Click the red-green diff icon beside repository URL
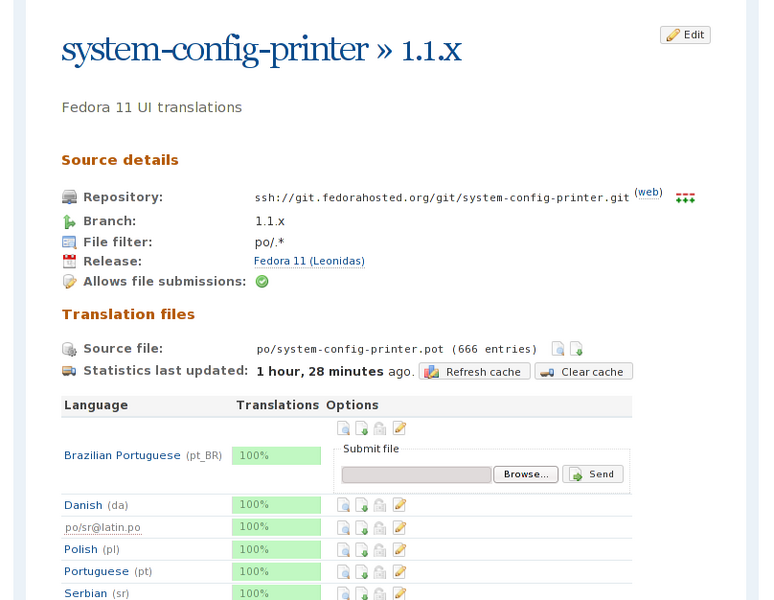 pyautogui.click(x=685, y=198)
